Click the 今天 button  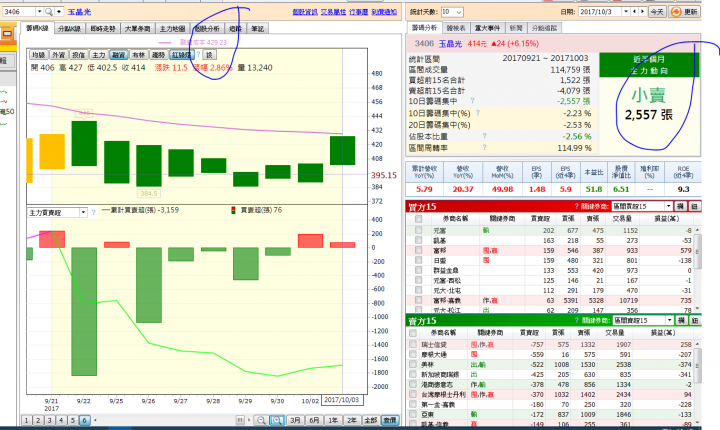pos(657,11)
